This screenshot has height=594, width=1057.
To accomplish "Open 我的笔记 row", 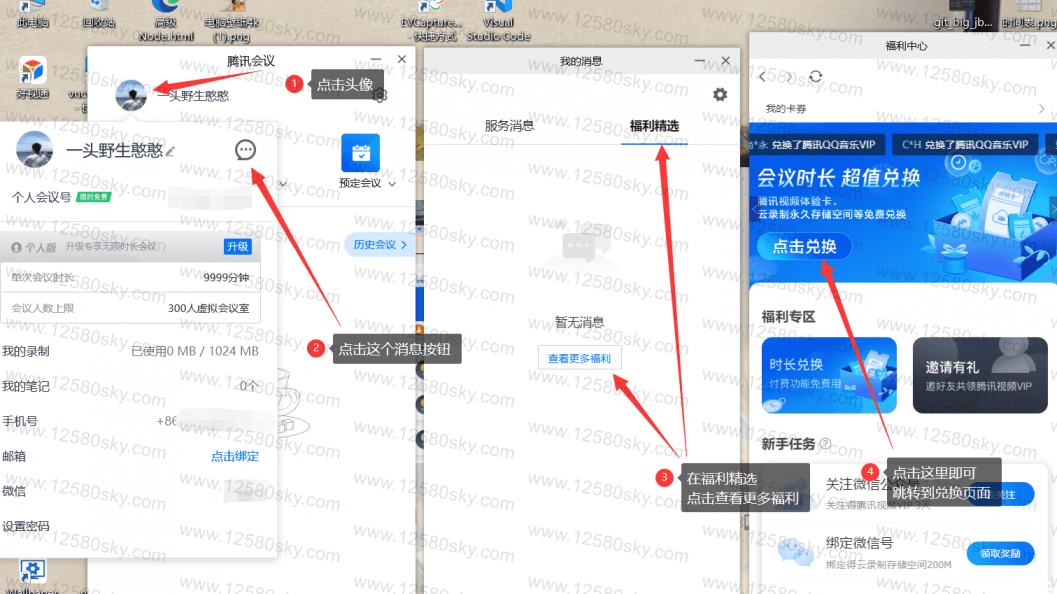I will click(x=131, y=386).
